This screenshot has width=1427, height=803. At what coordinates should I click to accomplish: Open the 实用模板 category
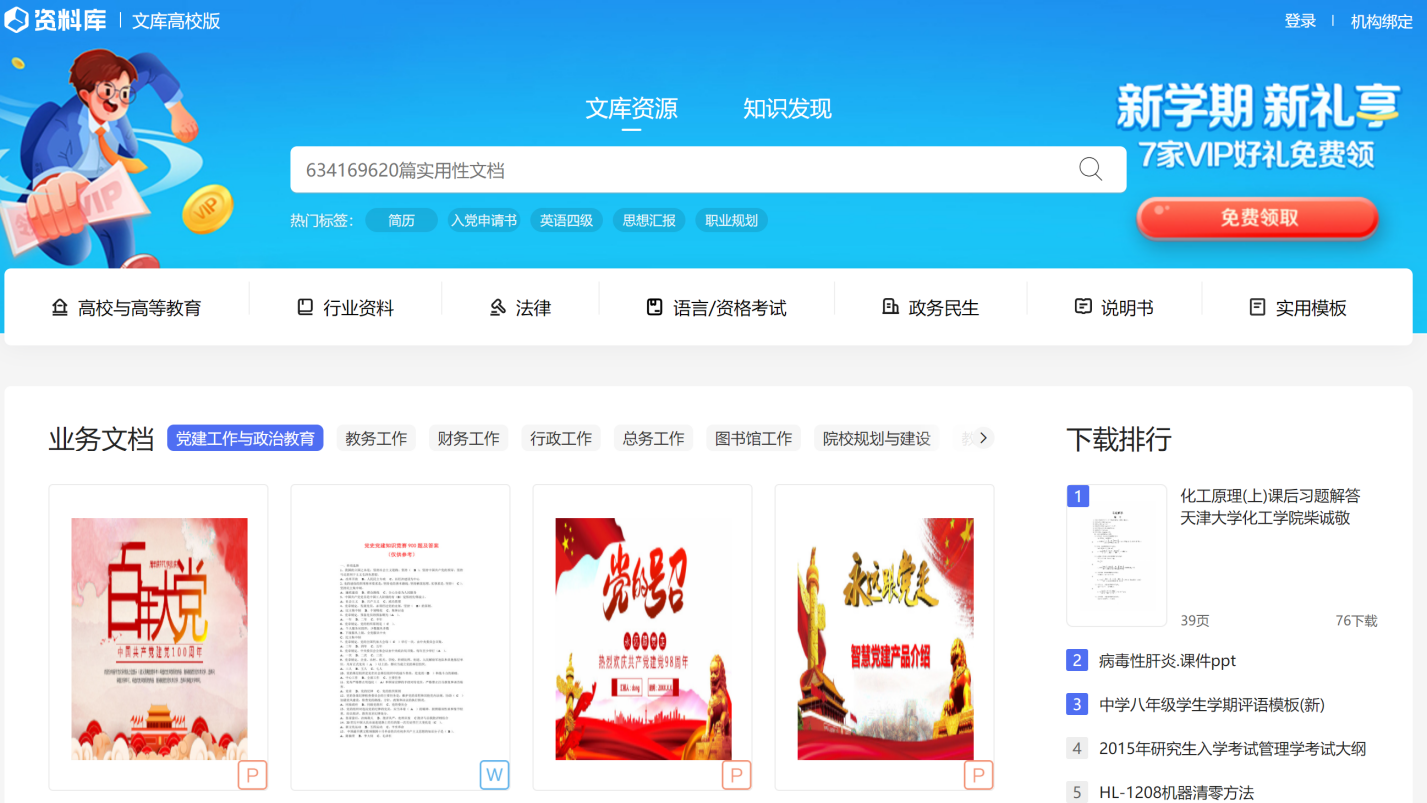coord(1298,308)
